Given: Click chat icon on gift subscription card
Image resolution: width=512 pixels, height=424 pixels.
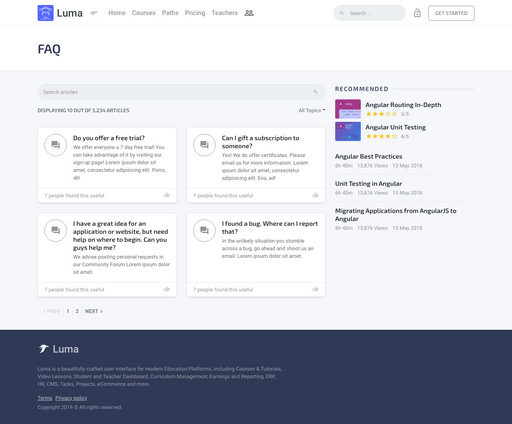Looking at the screenshot, I should tap(204, 145).
